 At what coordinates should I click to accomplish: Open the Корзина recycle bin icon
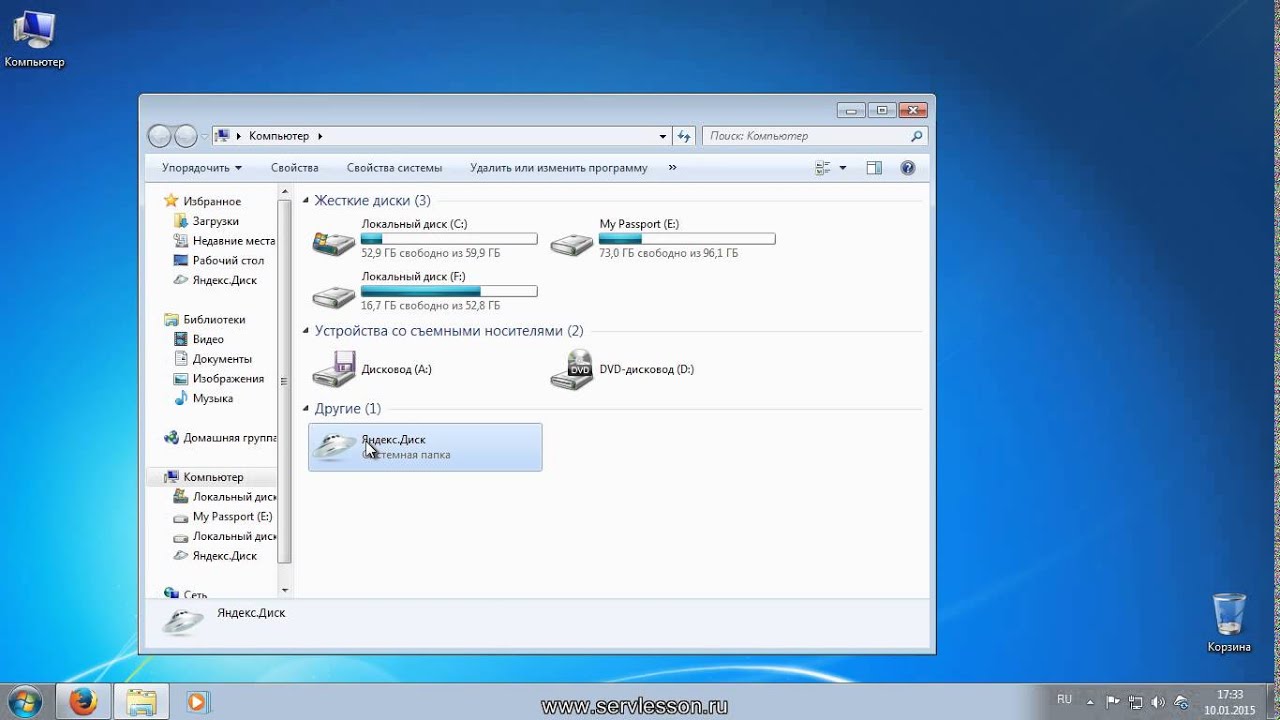pos(1229,623)
